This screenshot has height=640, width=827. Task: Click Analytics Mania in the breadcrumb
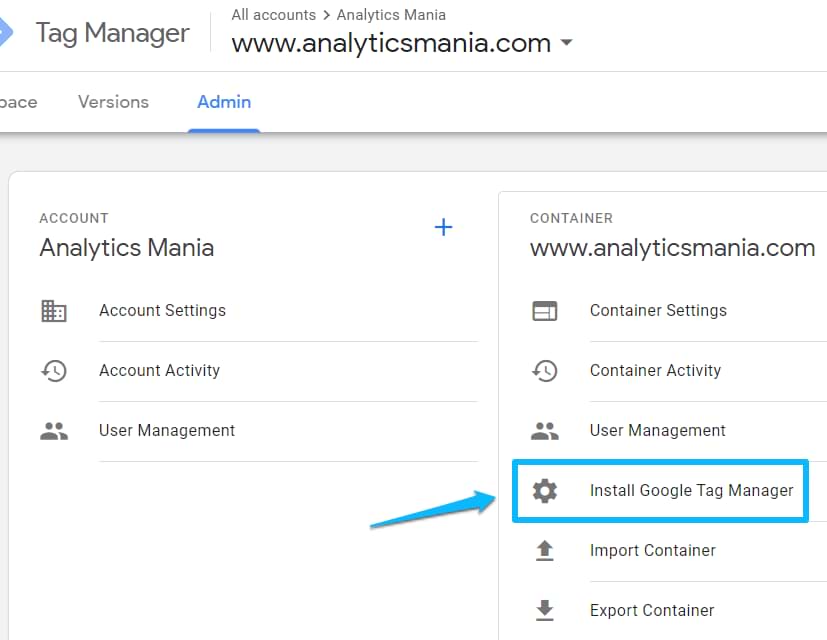[390, 14]
